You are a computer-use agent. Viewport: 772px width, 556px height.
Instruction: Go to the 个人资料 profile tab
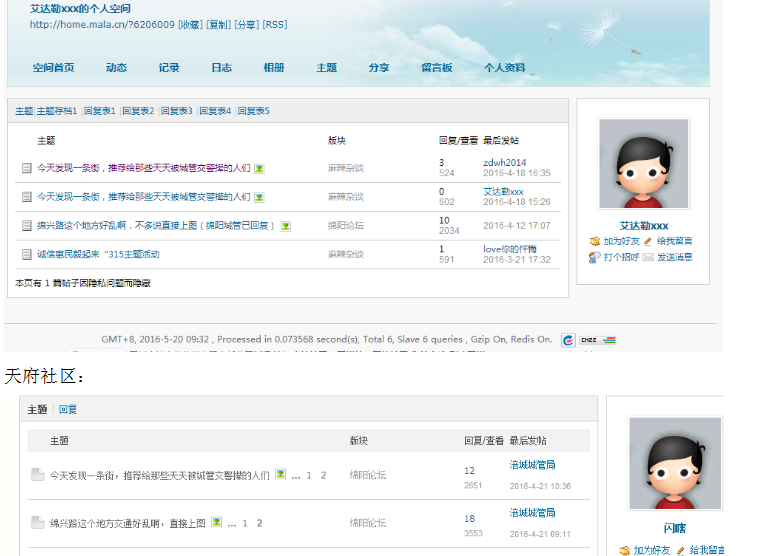point(504,68)
